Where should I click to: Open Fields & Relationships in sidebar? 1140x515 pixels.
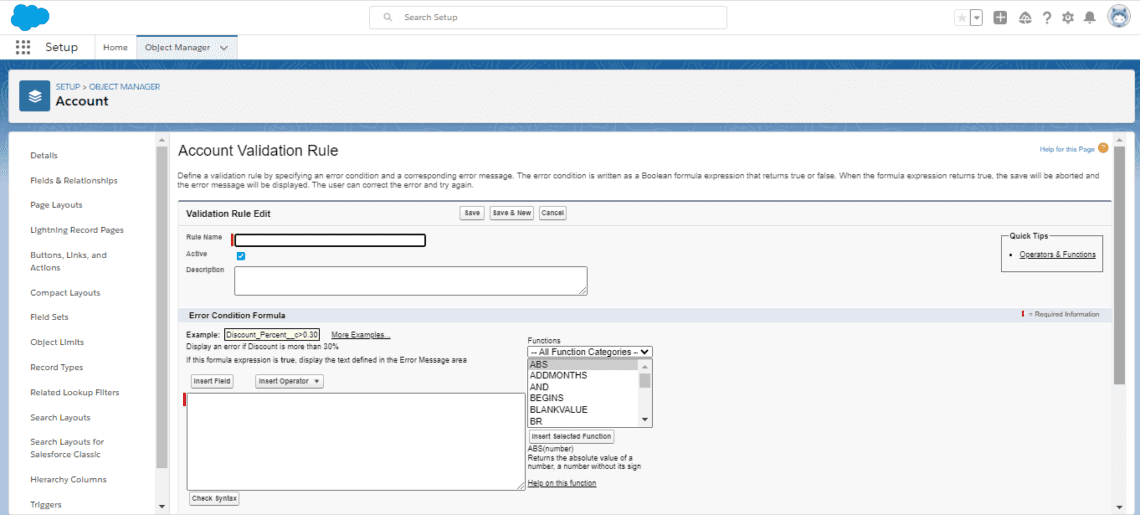(x=73, y=180)
